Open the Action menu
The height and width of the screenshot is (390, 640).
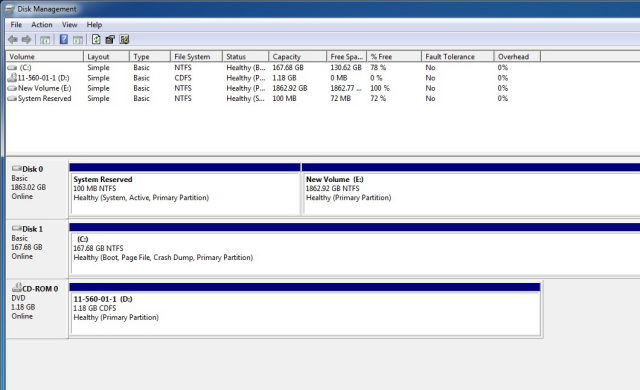click(42, 25)
